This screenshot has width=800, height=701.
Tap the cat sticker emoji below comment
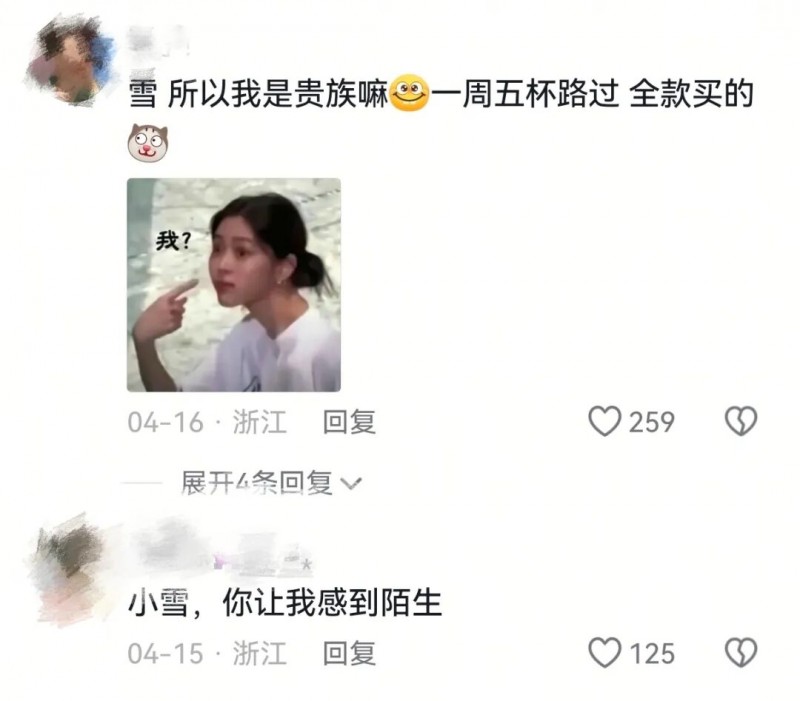(x=148, y=143)
